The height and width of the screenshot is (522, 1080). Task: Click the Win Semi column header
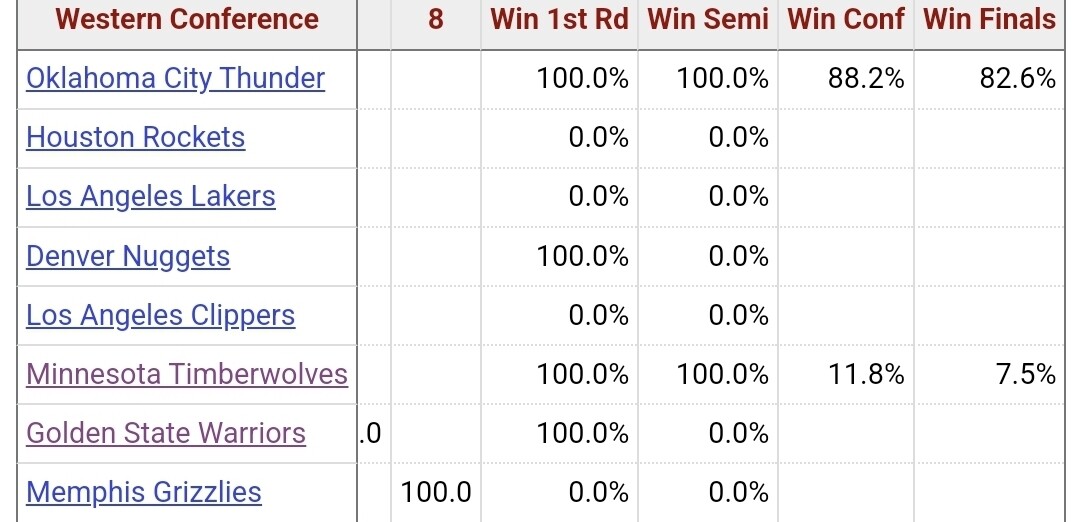pos(708,19)
